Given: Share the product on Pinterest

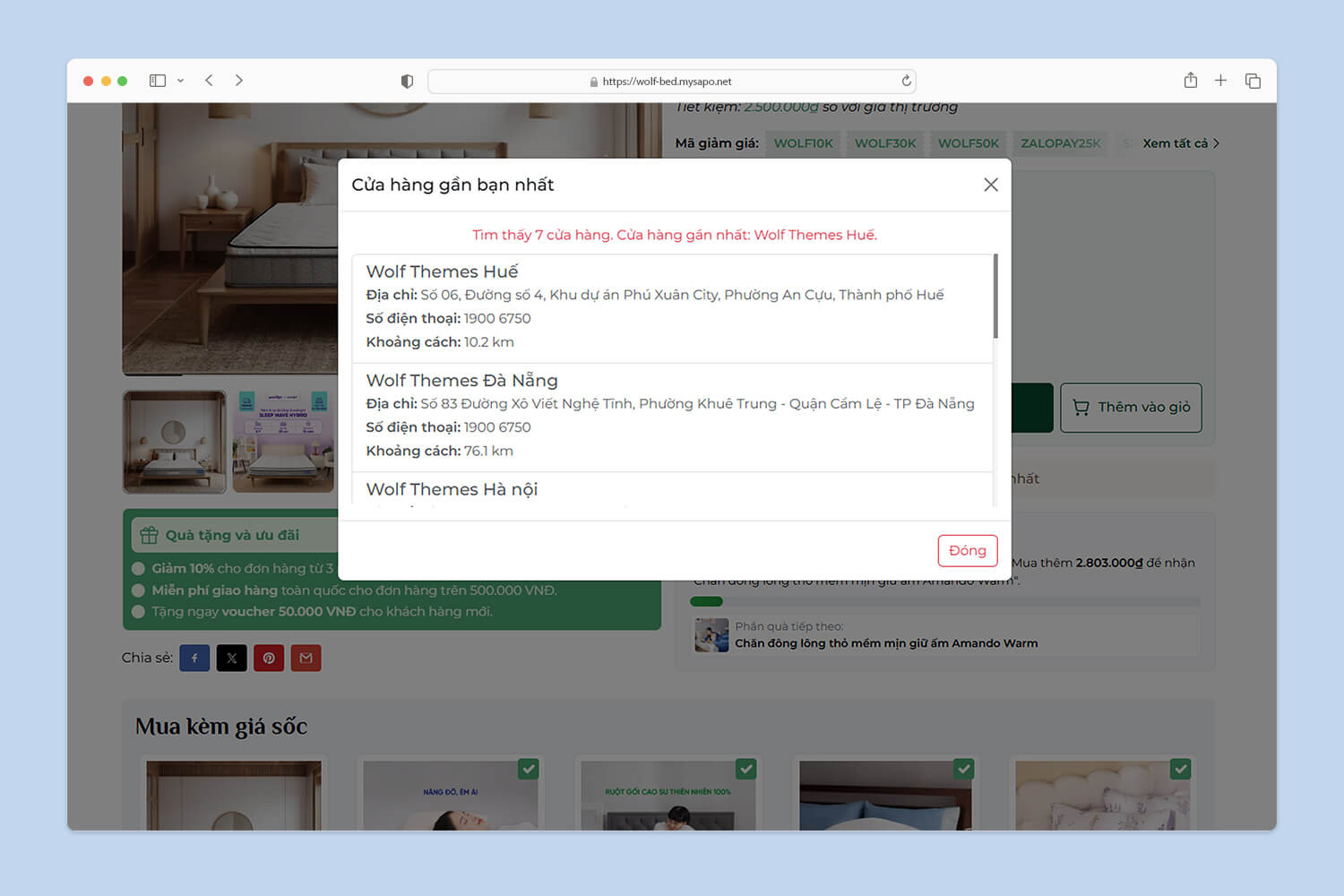Looking at the screenshot, I should coord(269,658).
